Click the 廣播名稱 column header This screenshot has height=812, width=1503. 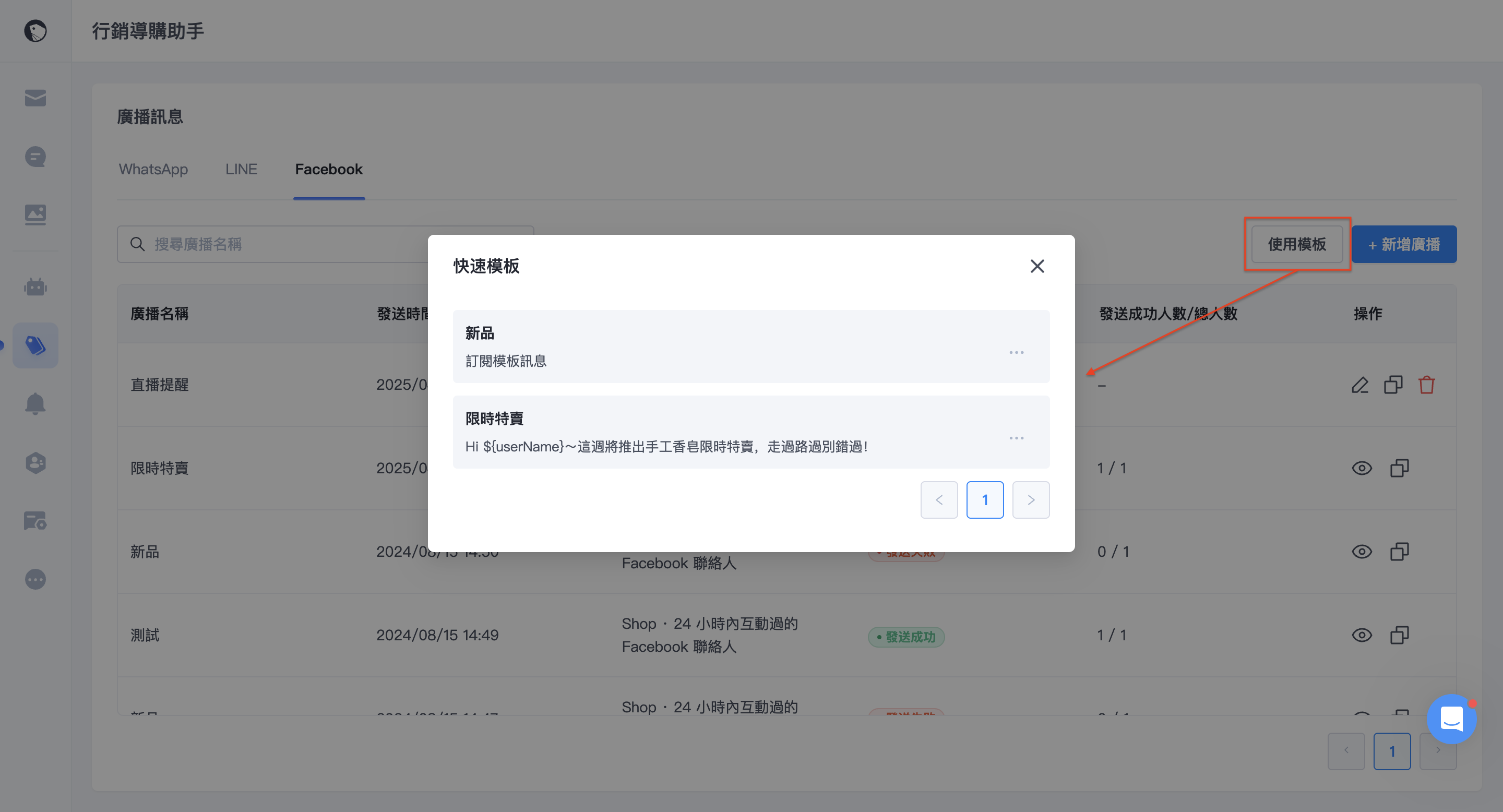[159, 314]
